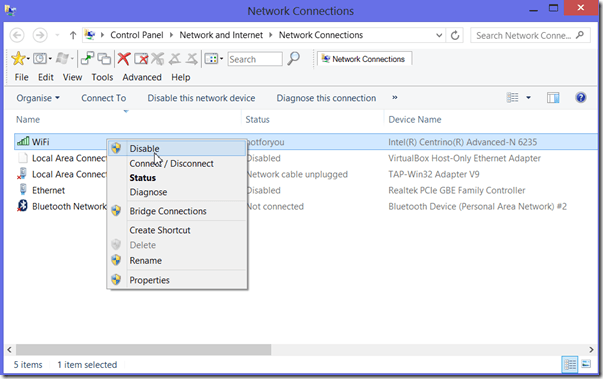The image size is (603, 379).
Task: Show more commands chevron in command bar
Action: click(395, 98)
